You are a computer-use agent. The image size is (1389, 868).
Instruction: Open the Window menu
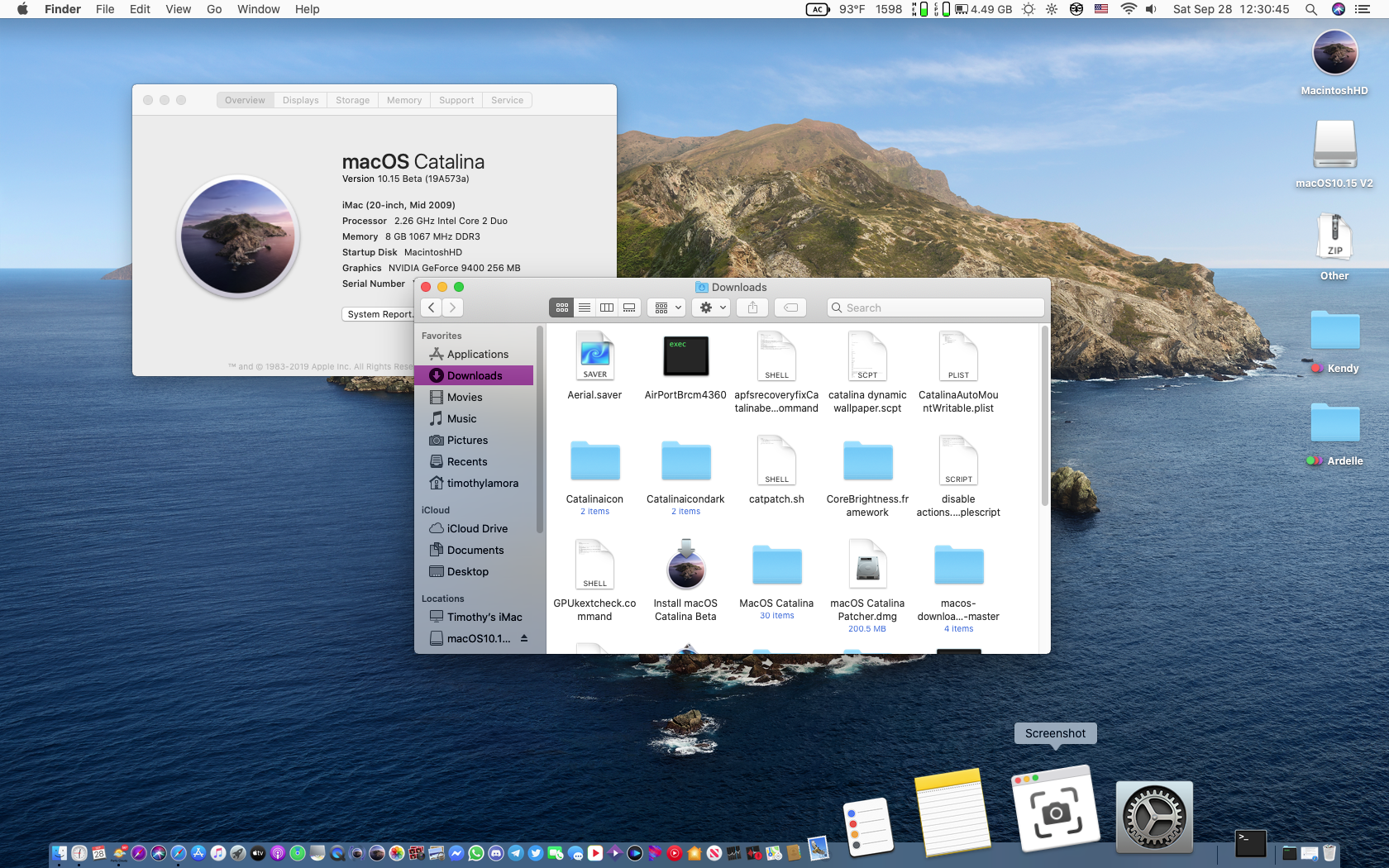[x=258, y=9]
